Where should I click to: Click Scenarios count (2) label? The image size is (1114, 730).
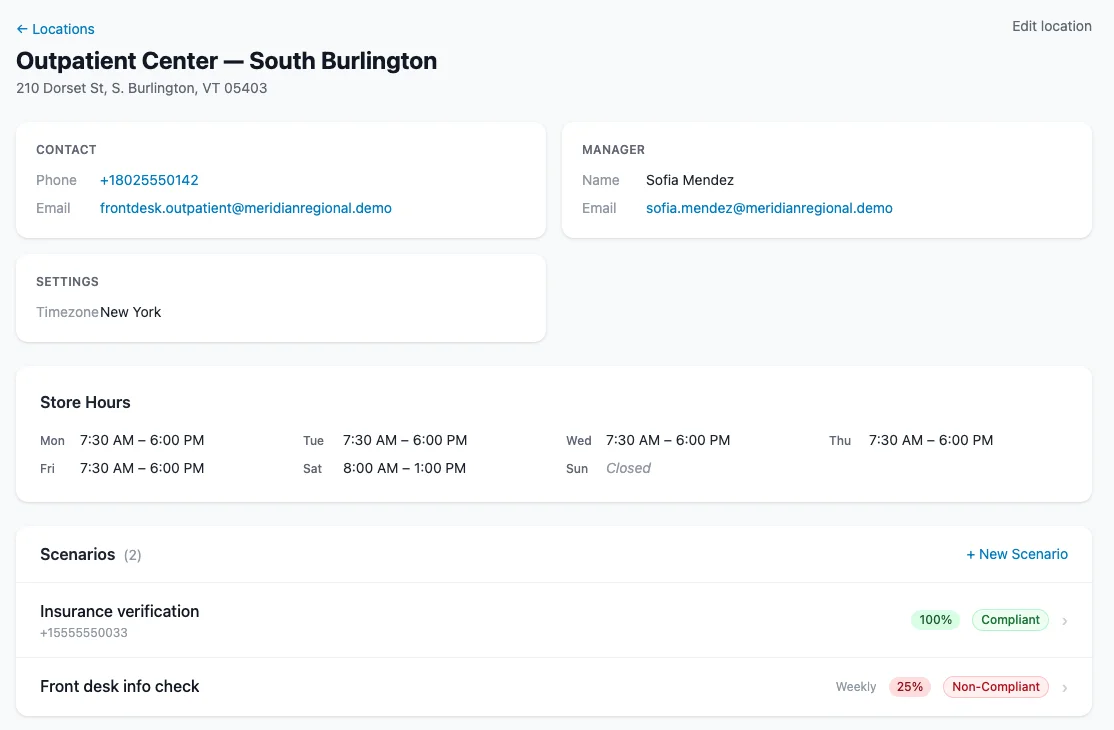click(x=132, y=555)
